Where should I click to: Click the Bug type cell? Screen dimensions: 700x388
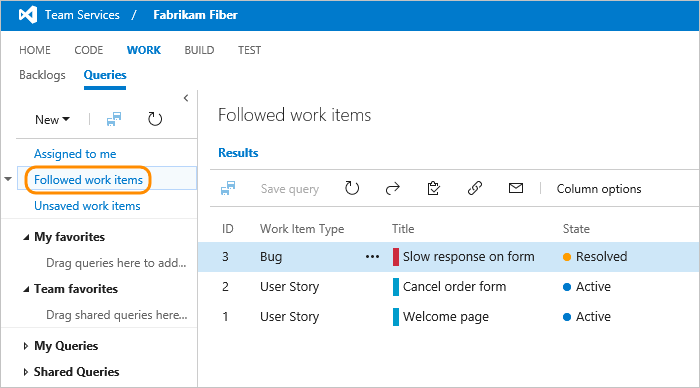click(x=271, y=257)
